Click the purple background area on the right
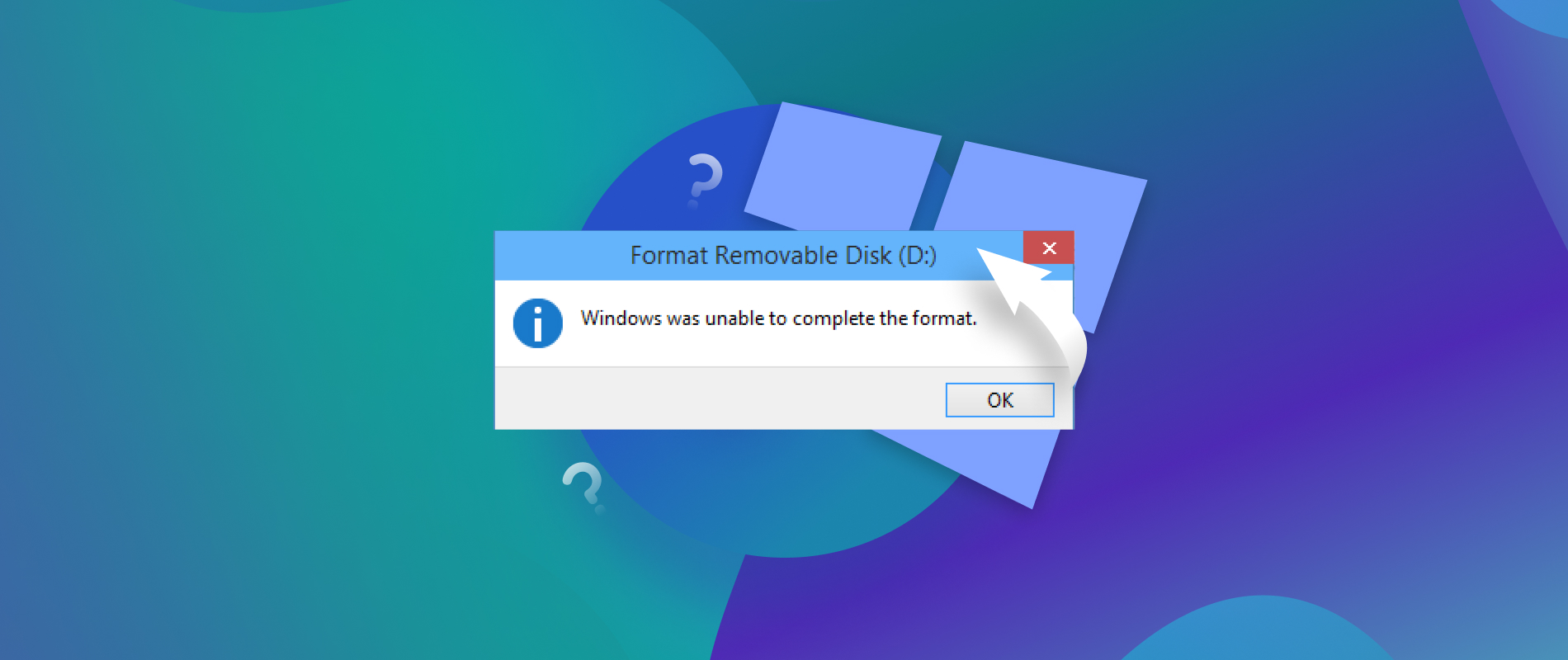Image resolution: width=1568 pixels, height=660 pixels. [1320, 371]
